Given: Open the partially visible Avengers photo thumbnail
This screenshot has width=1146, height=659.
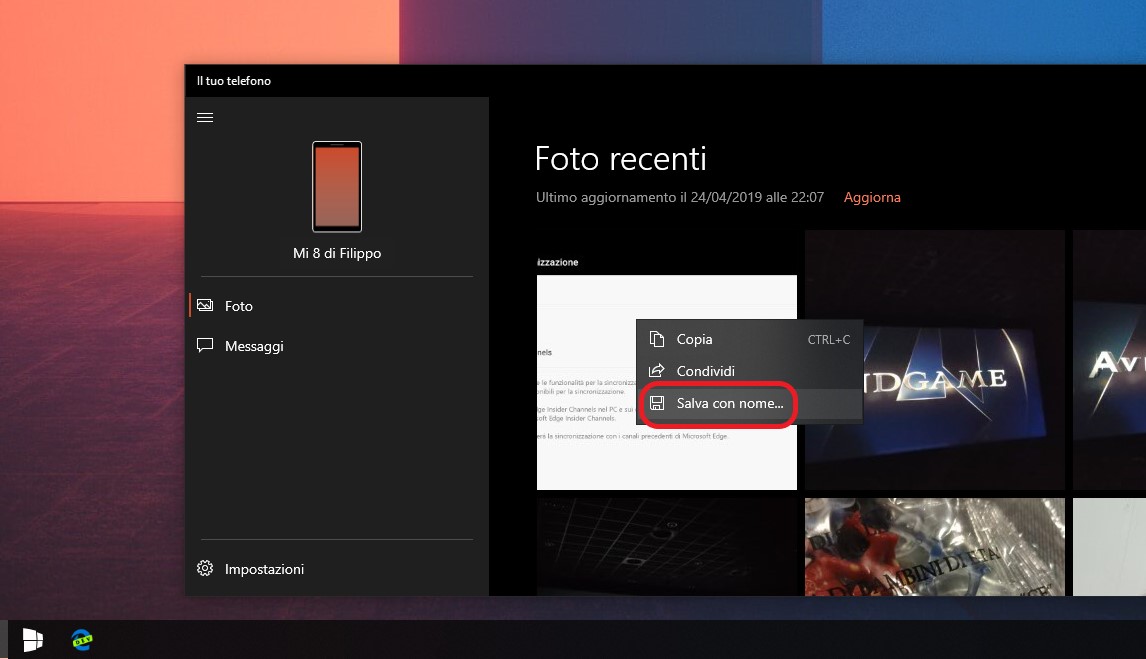Looking at the screenshot, I should (x=1109, y=360).
